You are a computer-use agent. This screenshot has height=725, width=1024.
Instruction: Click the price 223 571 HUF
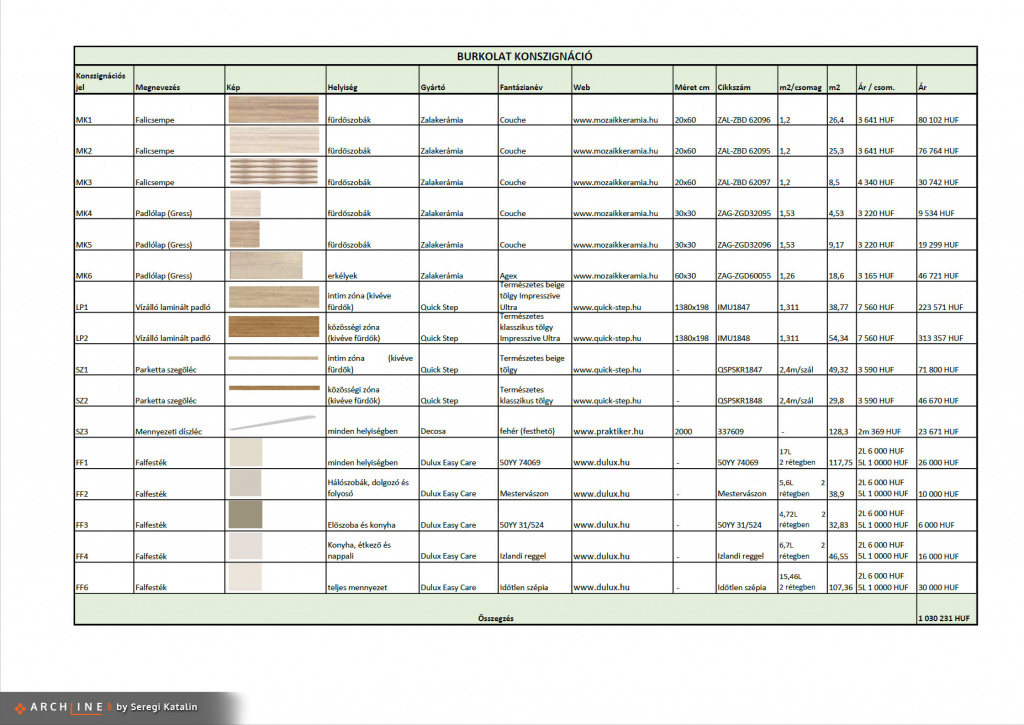tap(940, 307)
